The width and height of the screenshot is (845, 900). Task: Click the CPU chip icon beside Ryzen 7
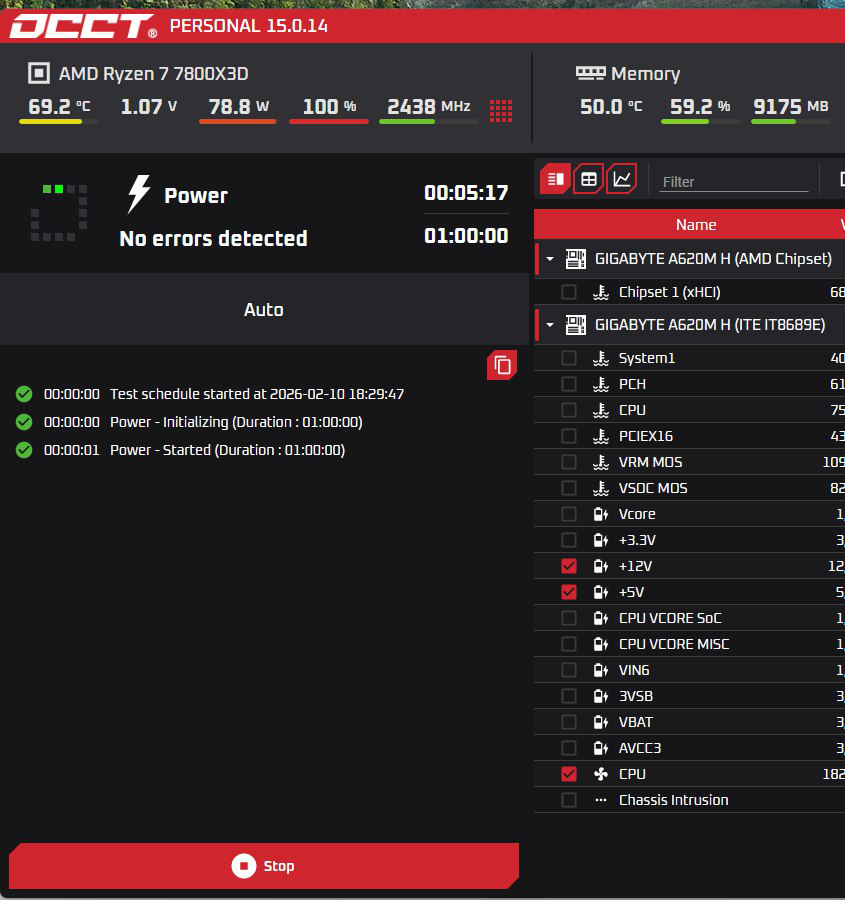(39, 73)
